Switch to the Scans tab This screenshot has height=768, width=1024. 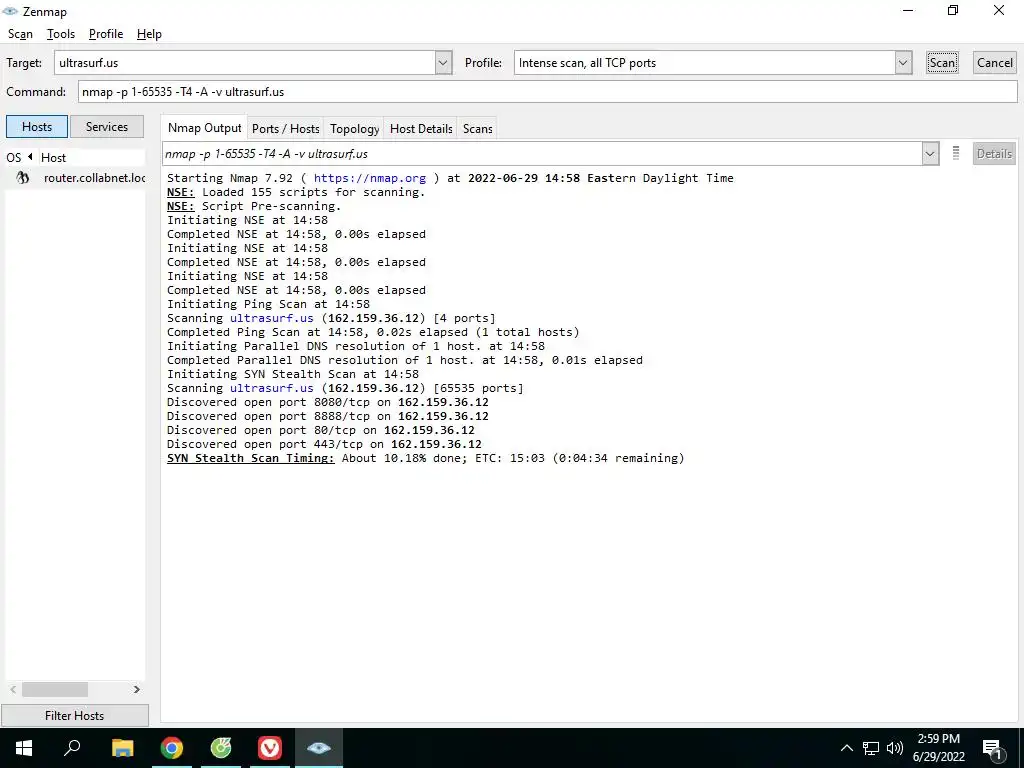(477, 129)
